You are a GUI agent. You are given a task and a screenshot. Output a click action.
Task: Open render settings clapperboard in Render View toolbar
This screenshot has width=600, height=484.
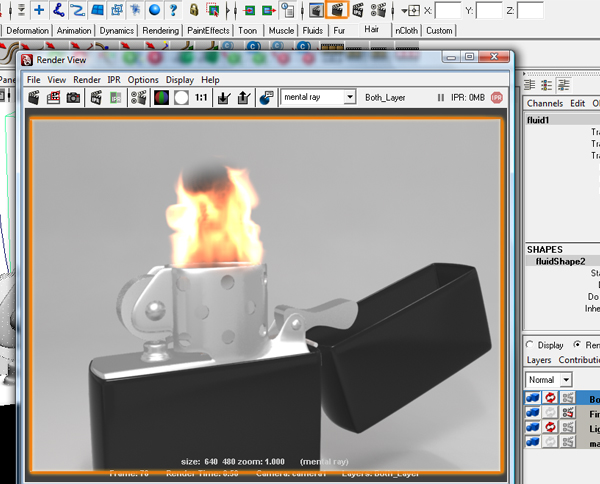139,98
